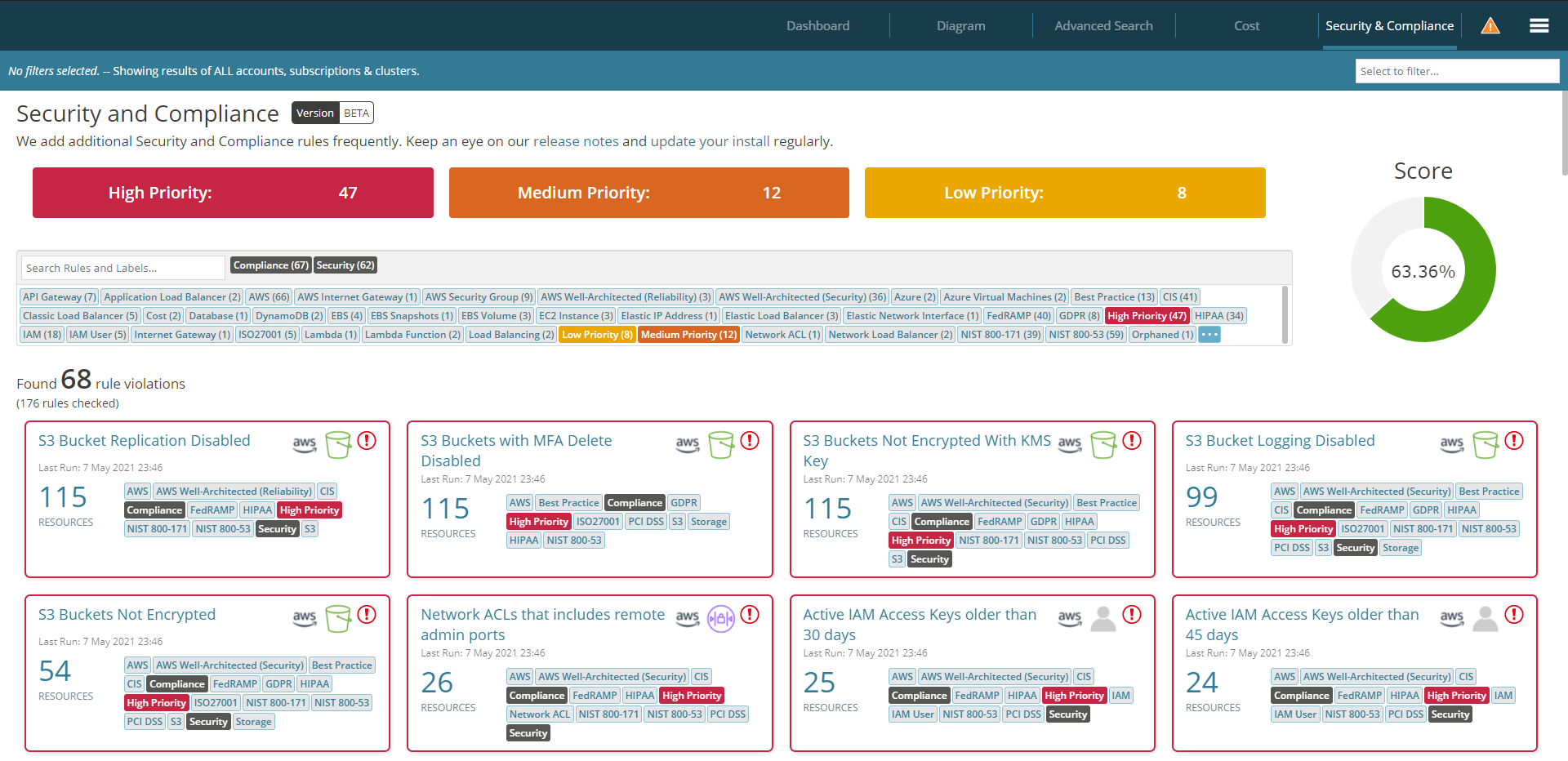Image resolution: width=1568 pixels, height=761 pixels.
Task: Open the hamburger menu icon
Action: (1539, 26)
